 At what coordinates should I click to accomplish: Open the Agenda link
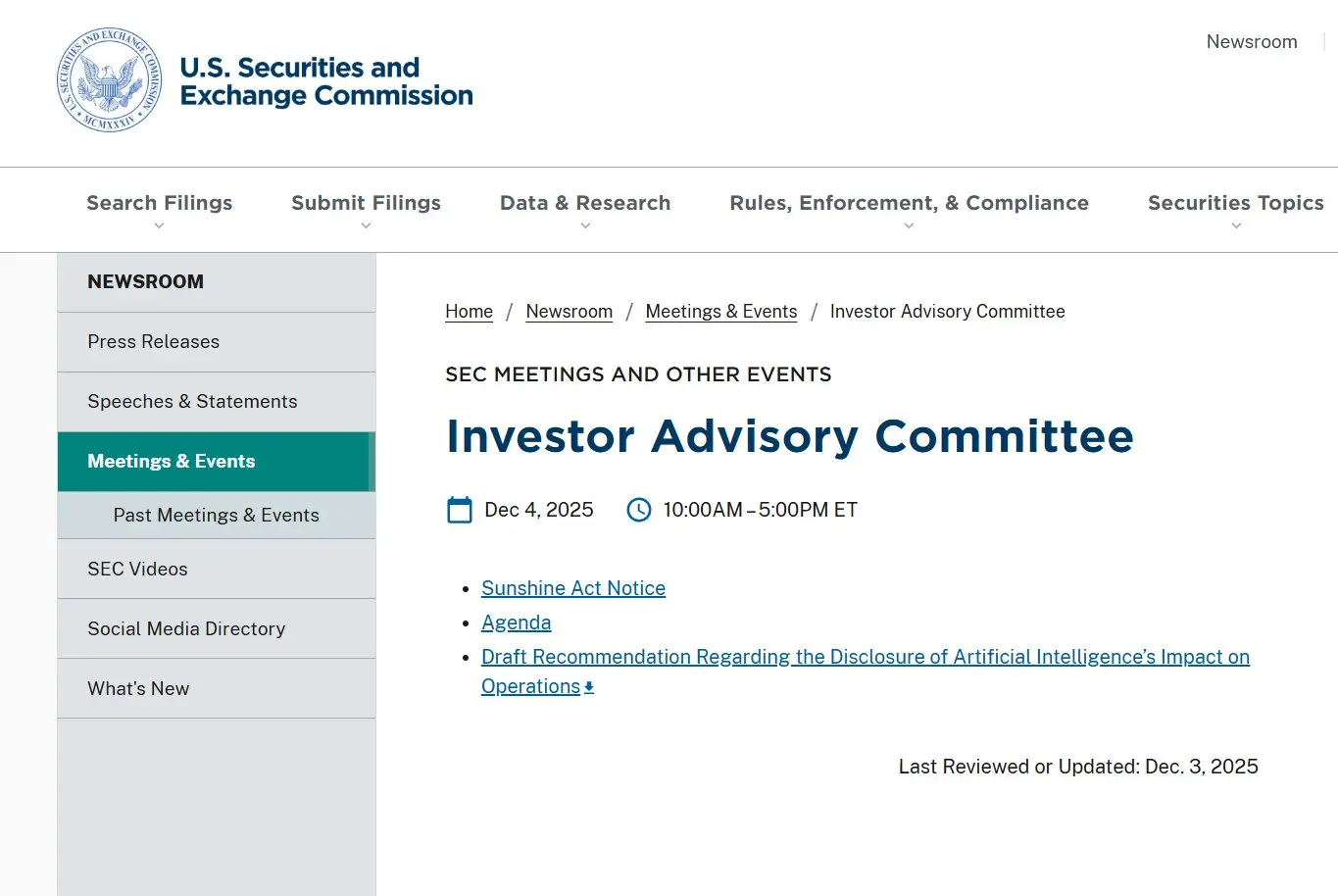pos(516,622)
